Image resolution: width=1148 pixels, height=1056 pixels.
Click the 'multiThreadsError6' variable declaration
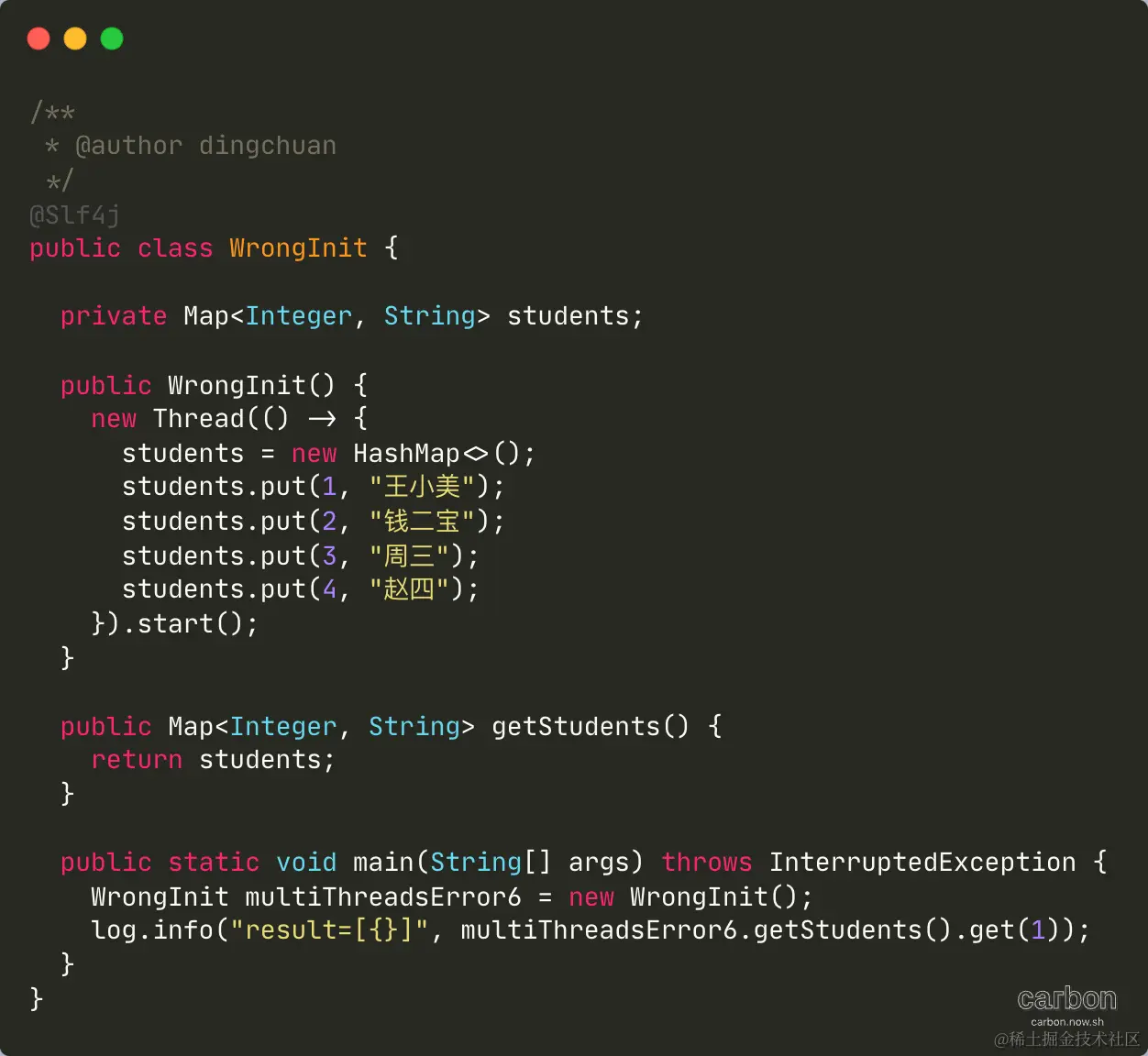point(383,896)
